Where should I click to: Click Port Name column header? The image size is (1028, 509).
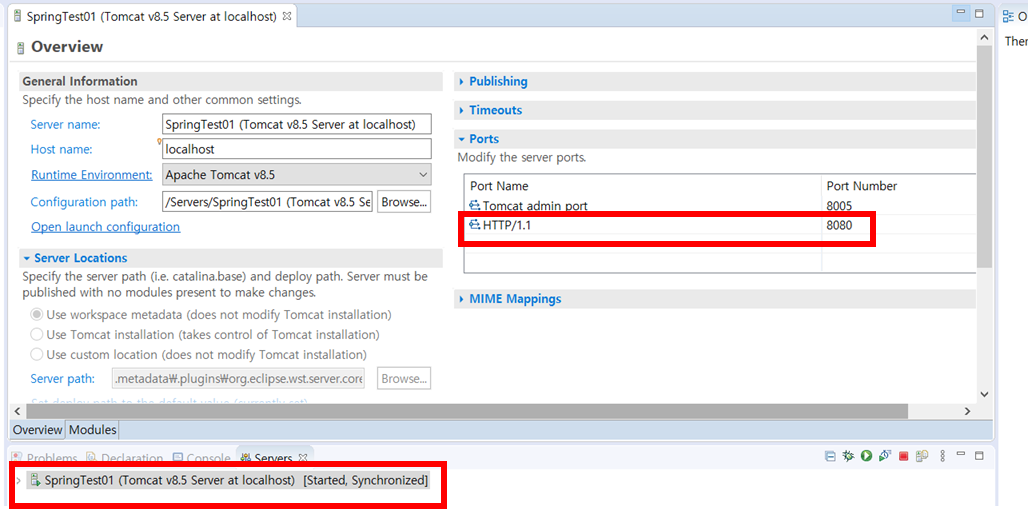tap(642, 186)
